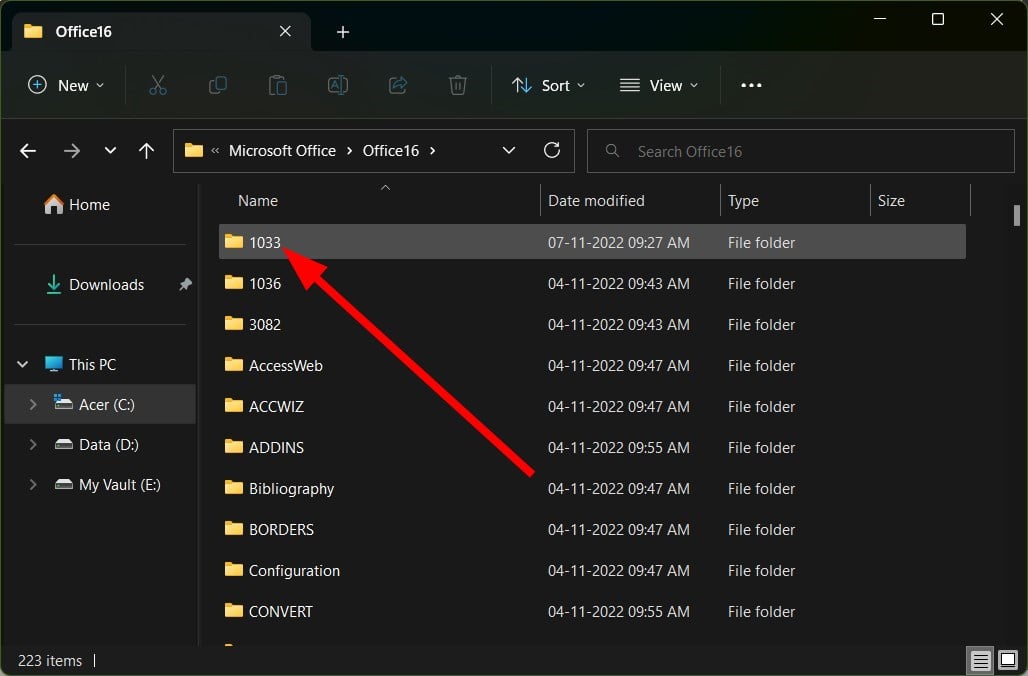Image resolution: width=1028 pixels, height=676 pixels.
Task: Expand the Acer (C:) drive node
Action: (x=33, y=405)
